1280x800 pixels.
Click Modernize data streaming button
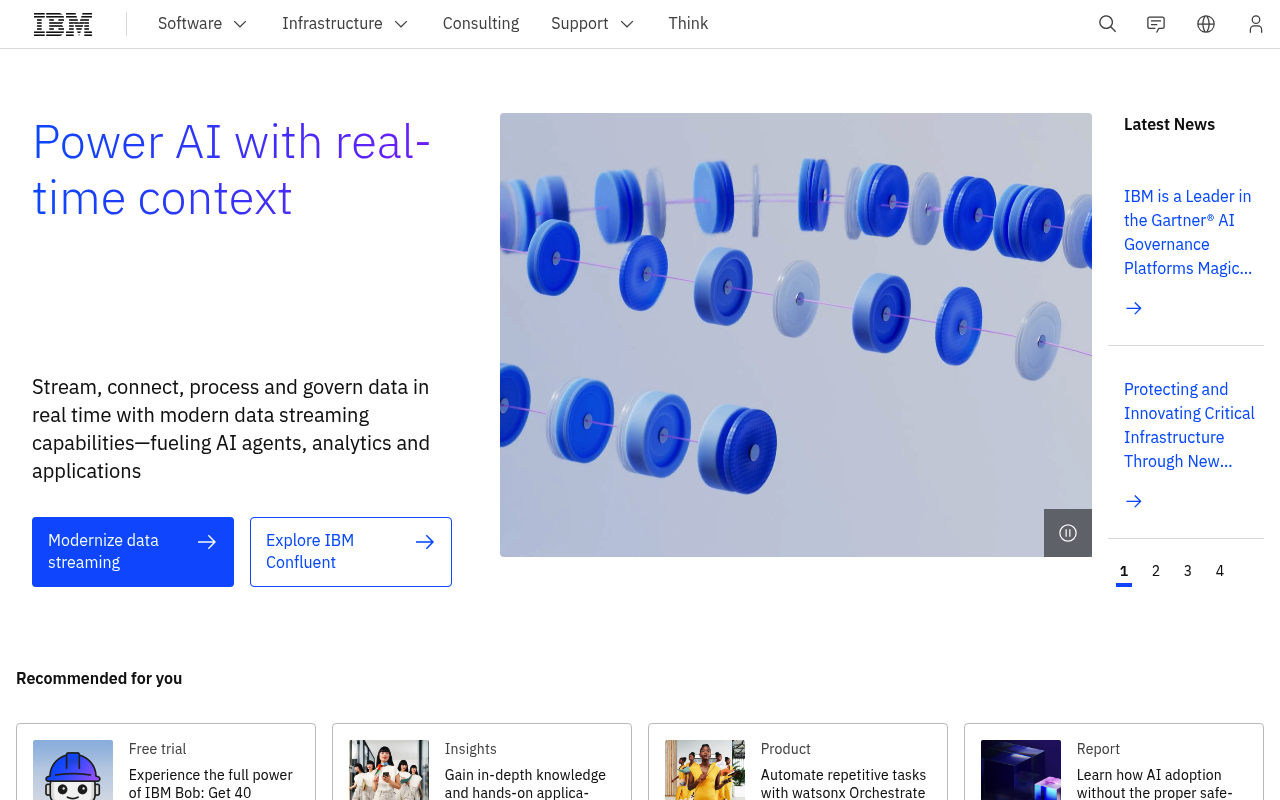click(133, 552)
